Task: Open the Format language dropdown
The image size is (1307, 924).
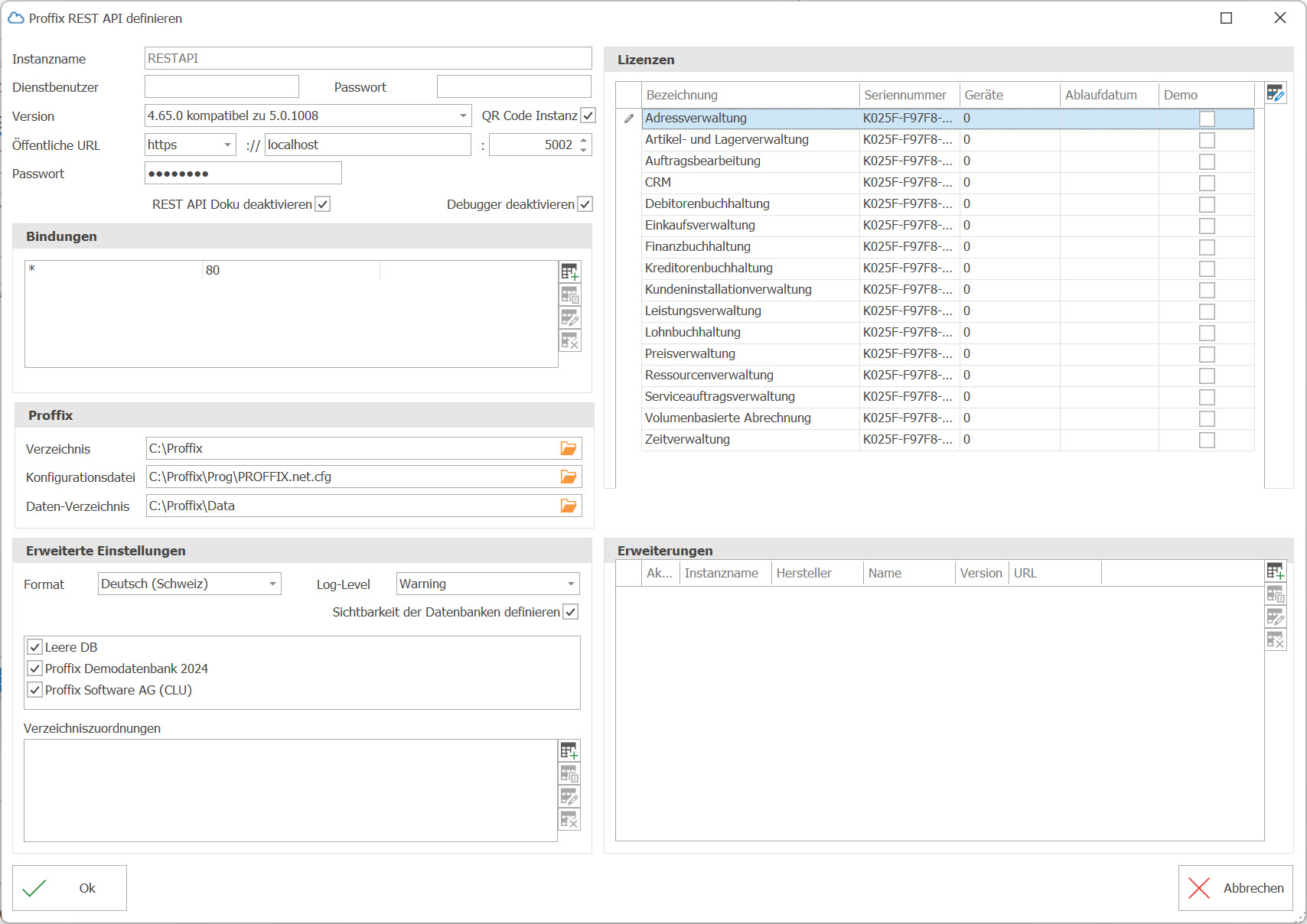Action: 272,584
